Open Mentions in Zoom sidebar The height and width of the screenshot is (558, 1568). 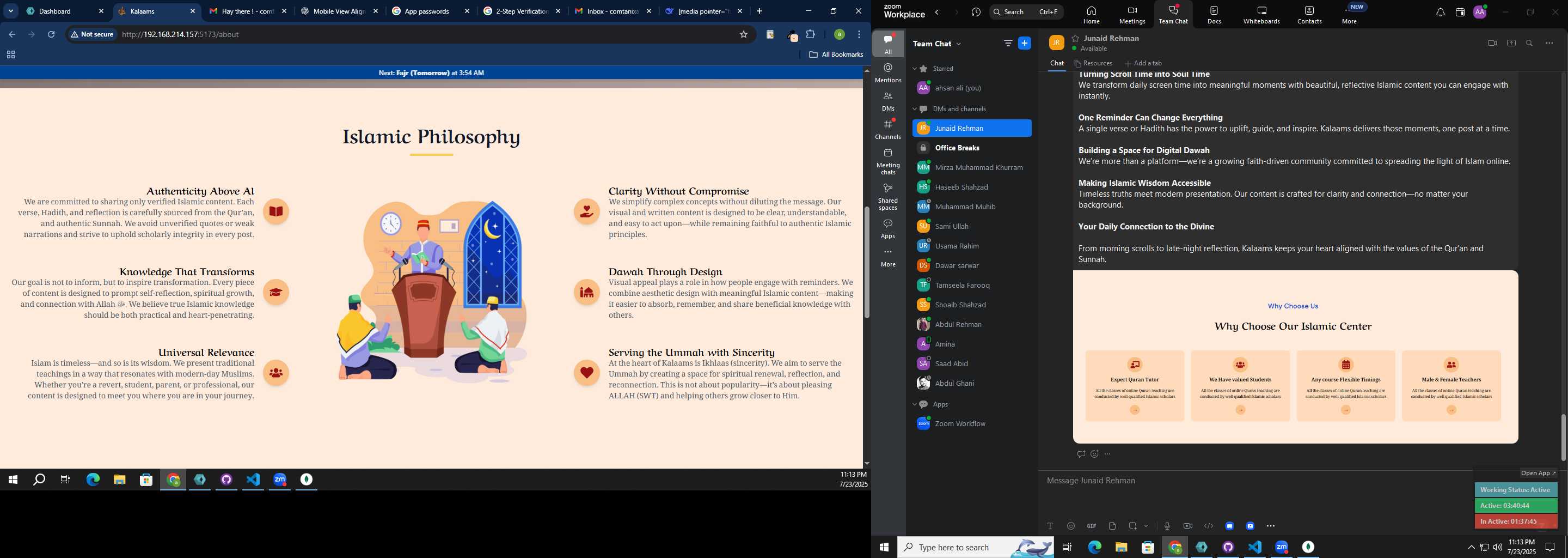click(888, 73)
